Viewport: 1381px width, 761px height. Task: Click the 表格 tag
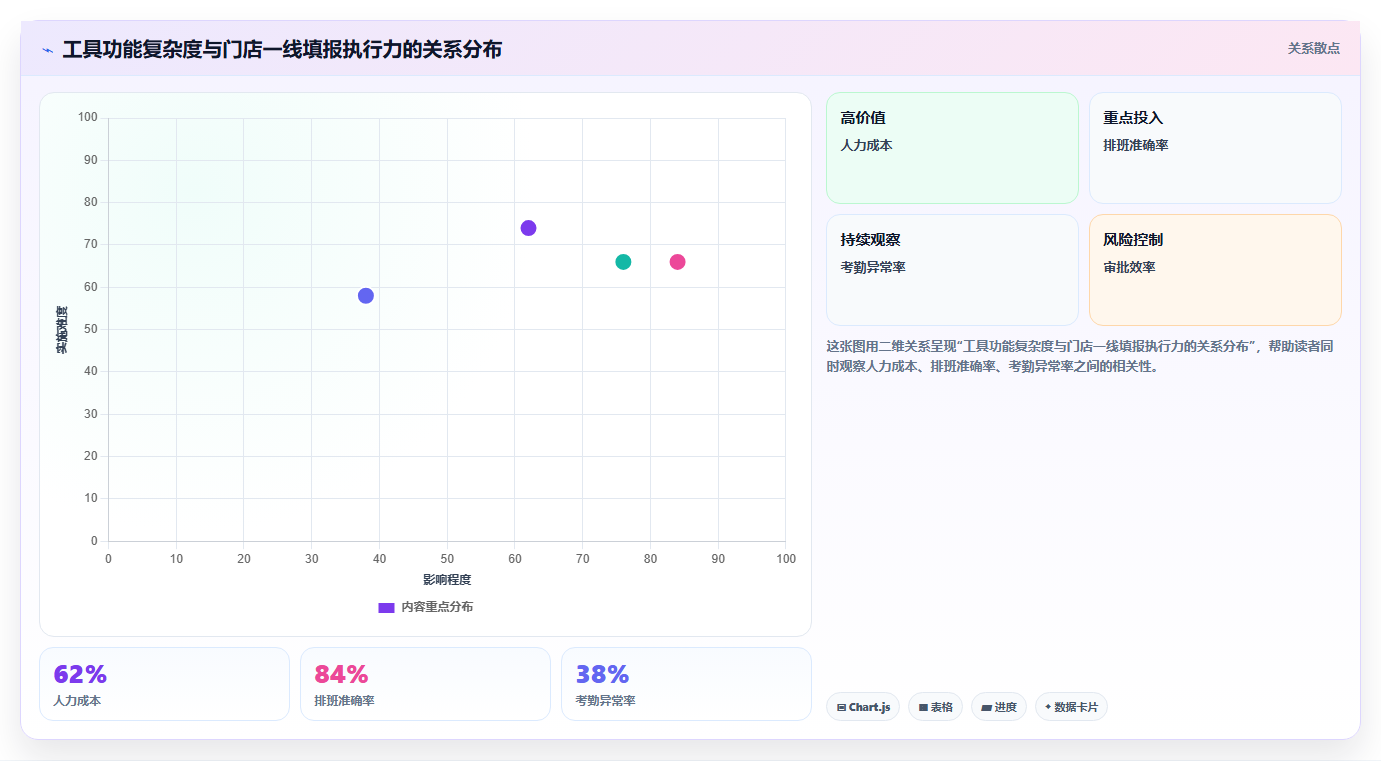935,707
